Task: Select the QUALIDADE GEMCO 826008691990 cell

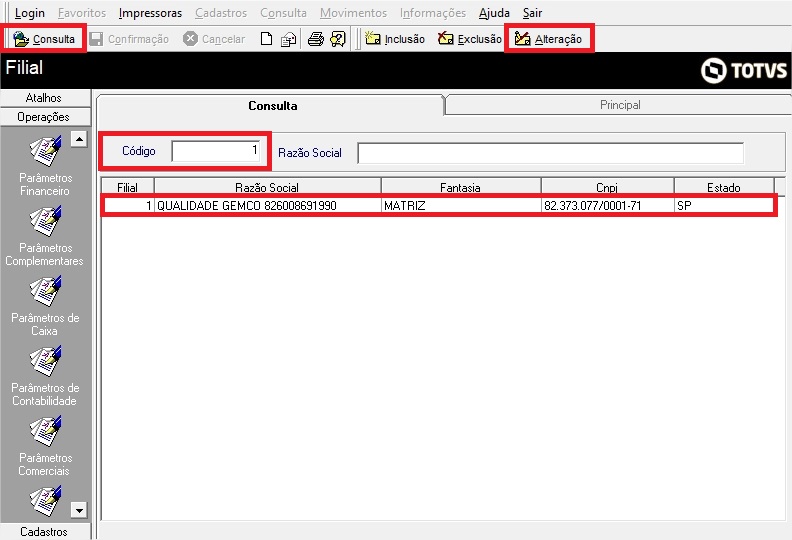Action: coord(267,206)
